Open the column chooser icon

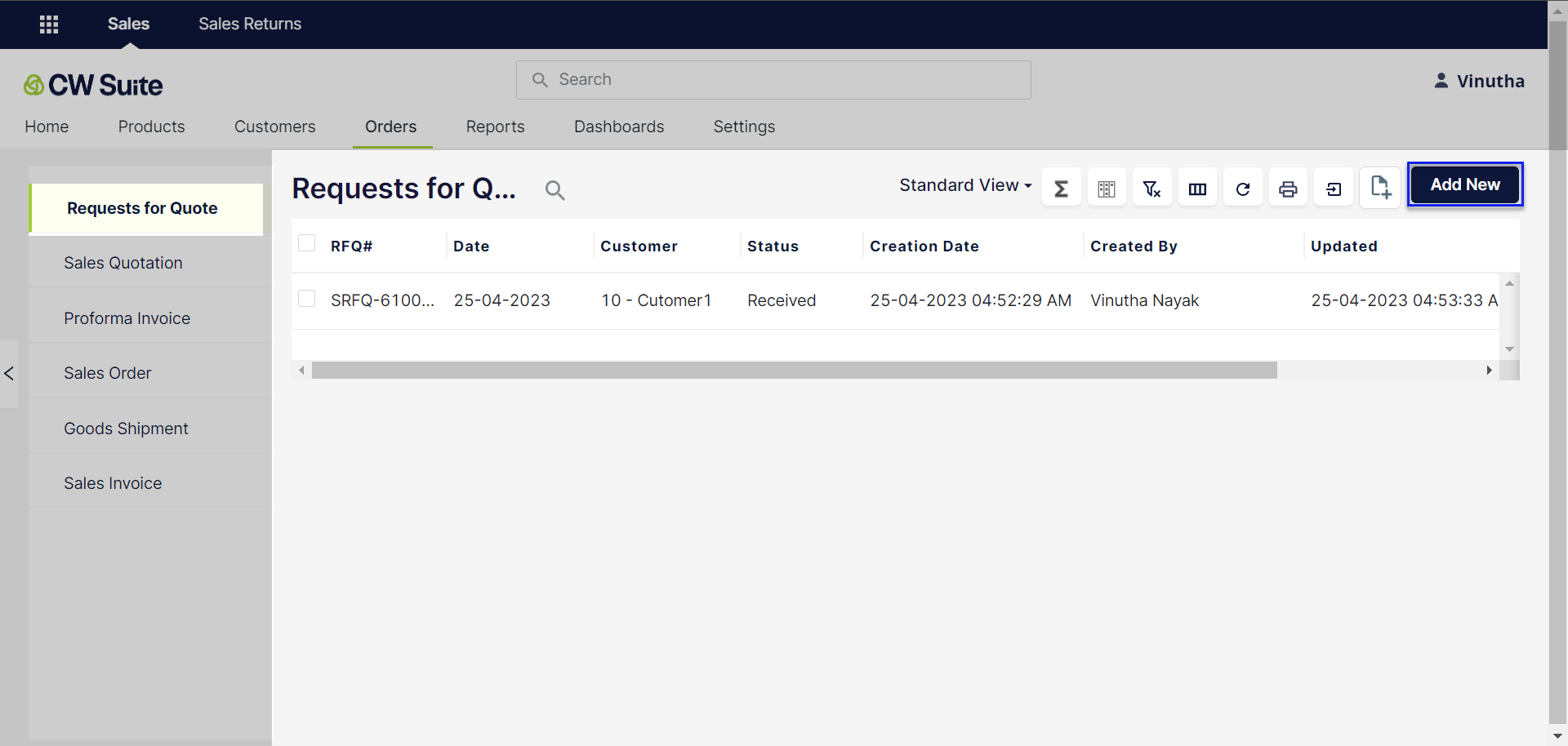pyautogui.click(x=1197, y=189)
